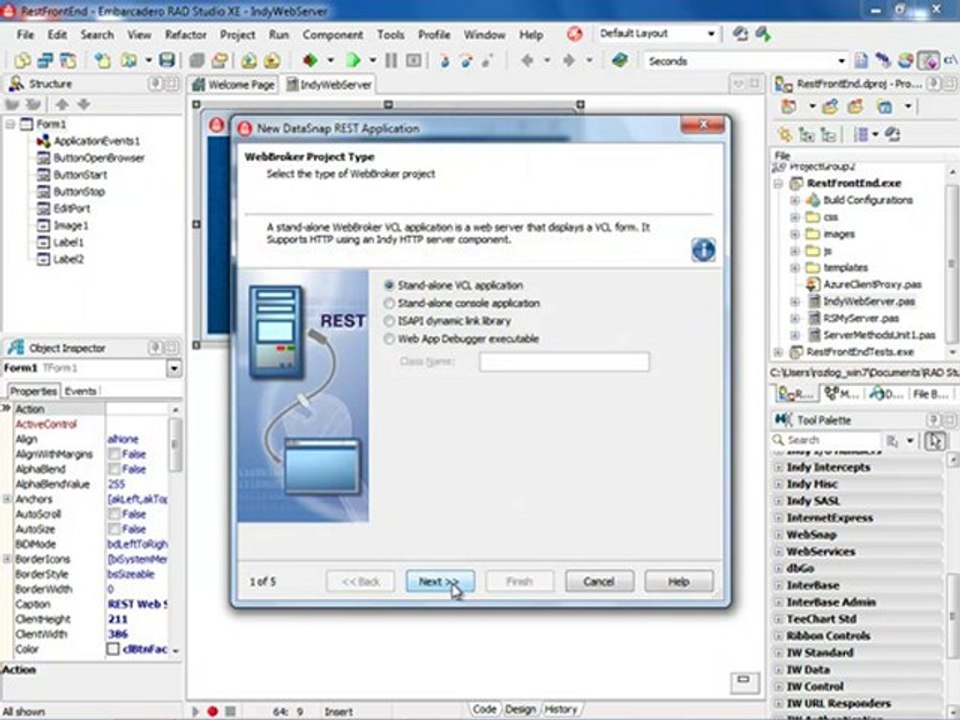Select Web App Debugger executable option
The height and width of the screenshot is (720, 960).
point(389,339)
